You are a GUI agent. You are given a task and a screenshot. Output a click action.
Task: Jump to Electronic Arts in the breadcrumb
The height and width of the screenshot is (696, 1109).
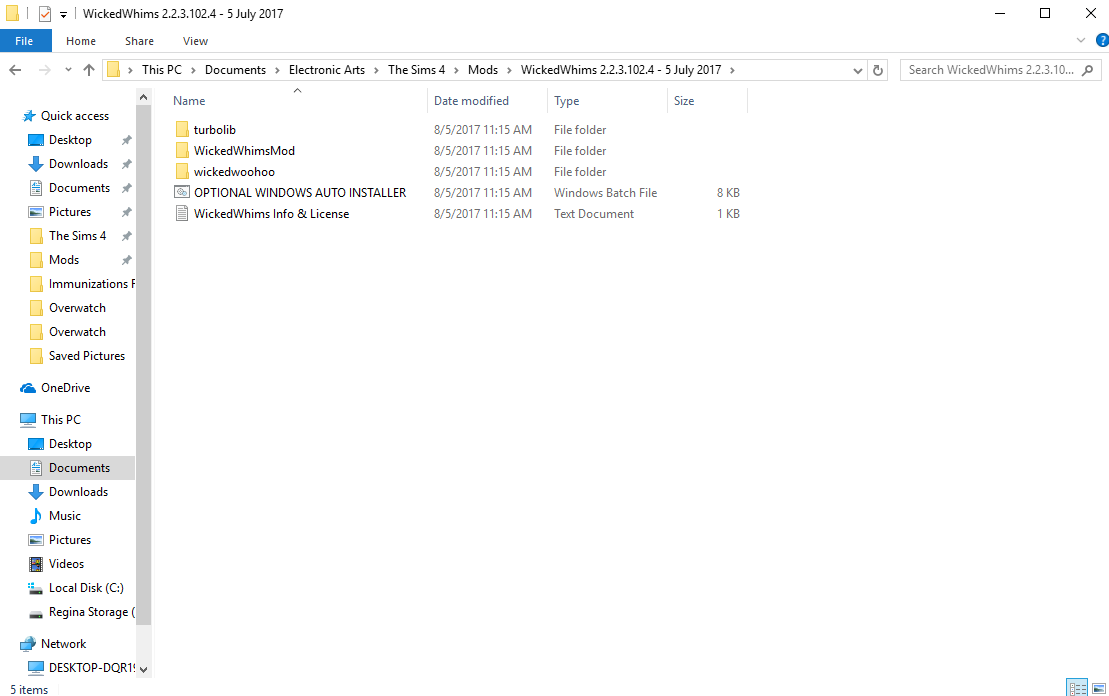click(x=327, y=70)
